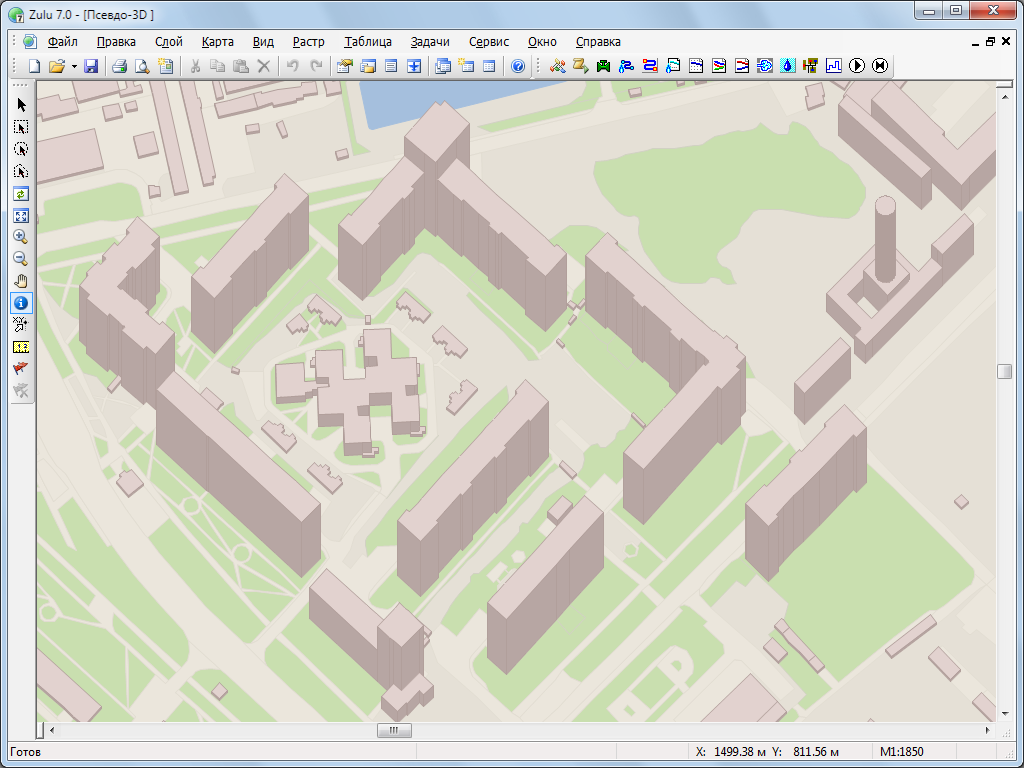Save the map with floppy disk icon

click(91, 66)
